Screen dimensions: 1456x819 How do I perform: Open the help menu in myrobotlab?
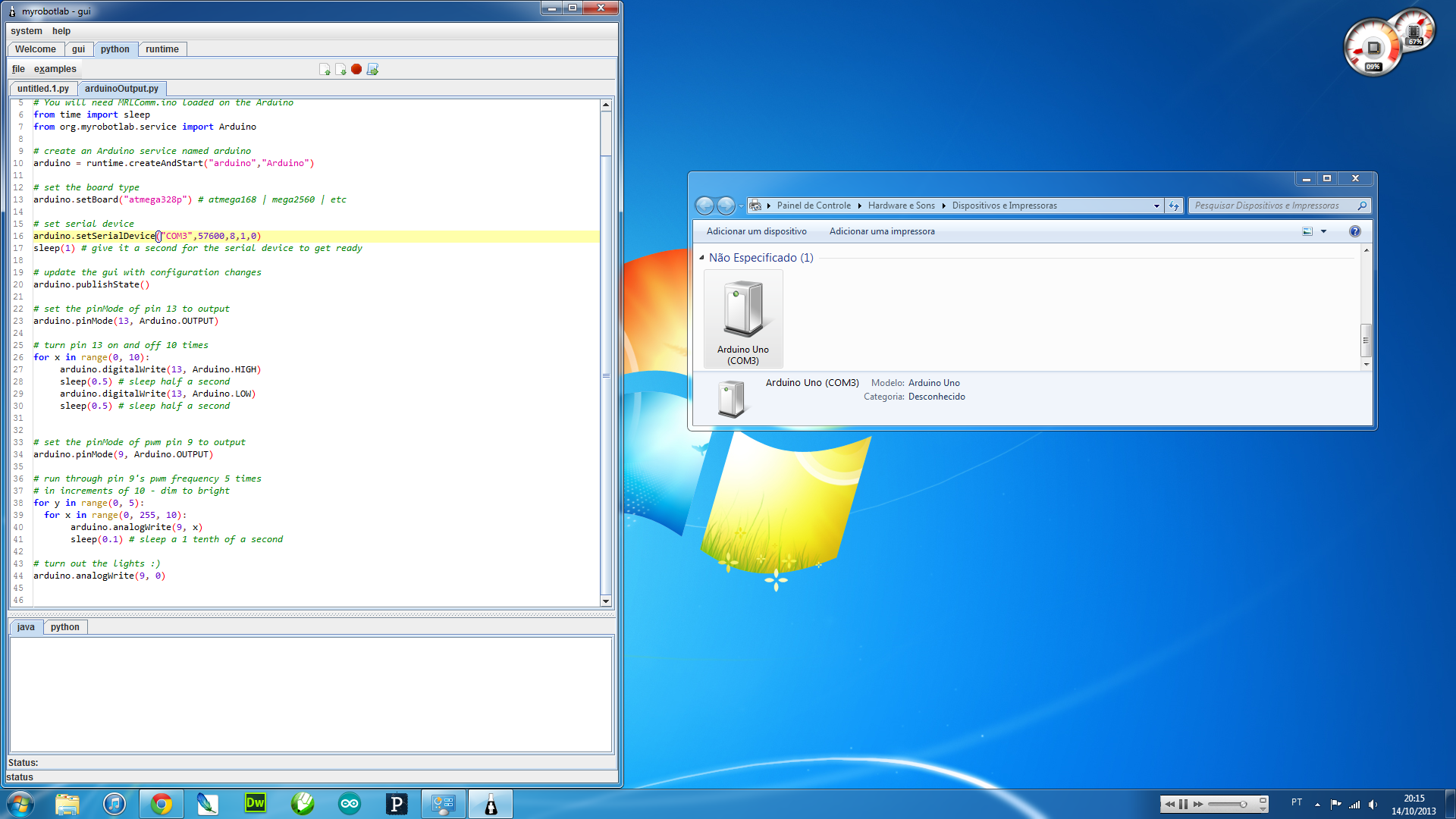coord(61,31)
